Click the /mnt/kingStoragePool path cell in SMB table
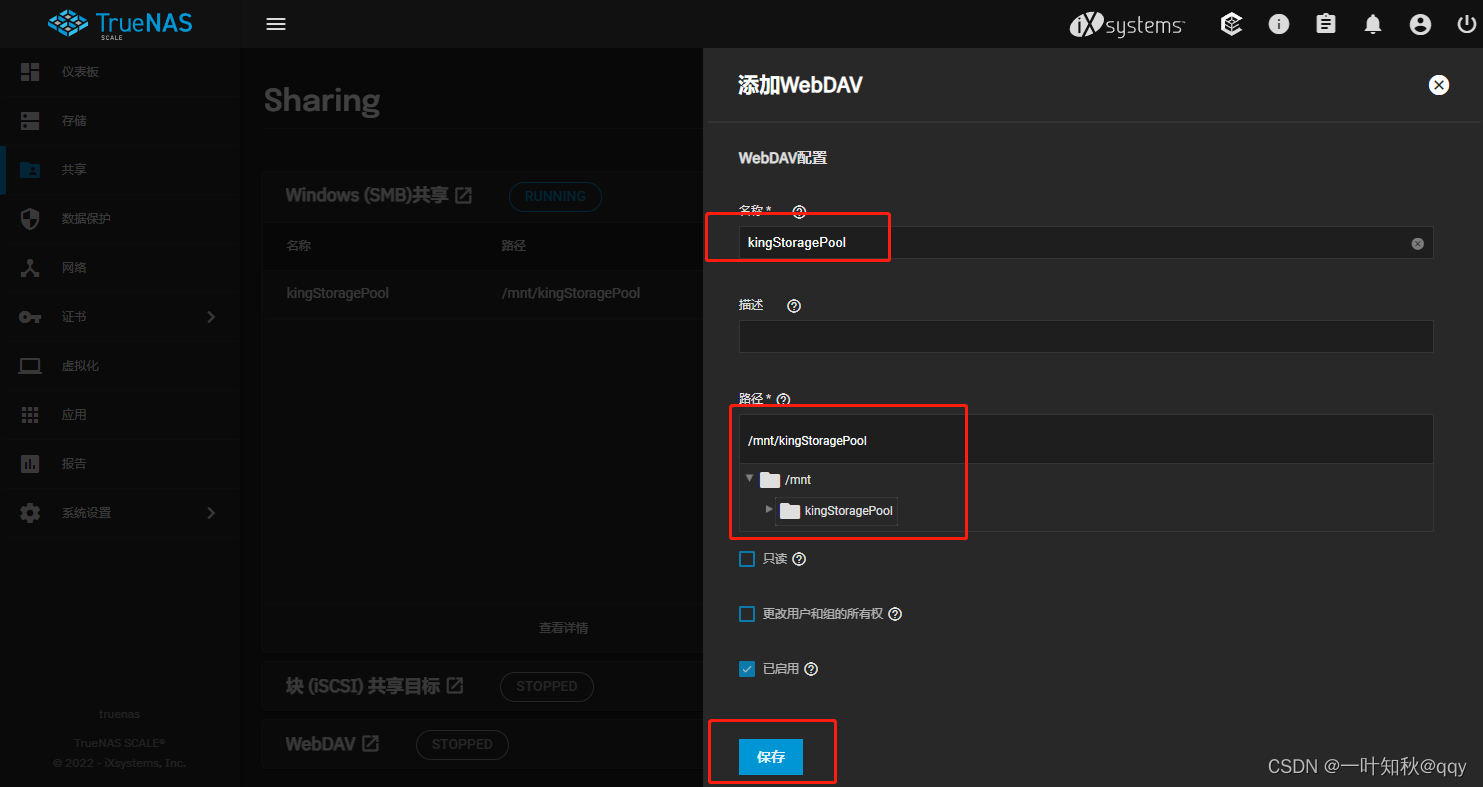Image resolution: width=1483 pixels, height=787 pixels. click(x=571, y=293)
